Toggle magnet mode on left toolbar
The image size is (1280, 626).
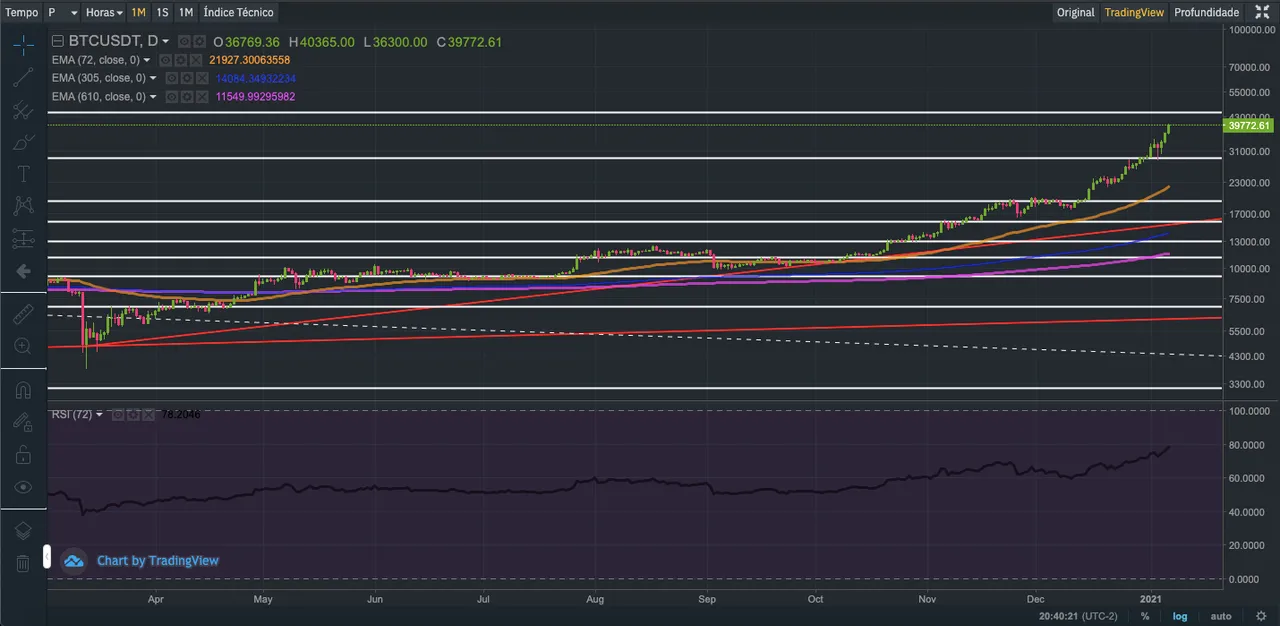coord(23,390)
